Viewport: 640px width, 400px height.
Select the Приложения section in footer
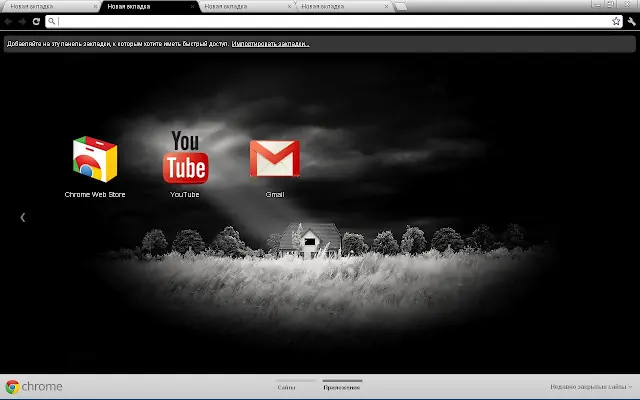(342, 387)
